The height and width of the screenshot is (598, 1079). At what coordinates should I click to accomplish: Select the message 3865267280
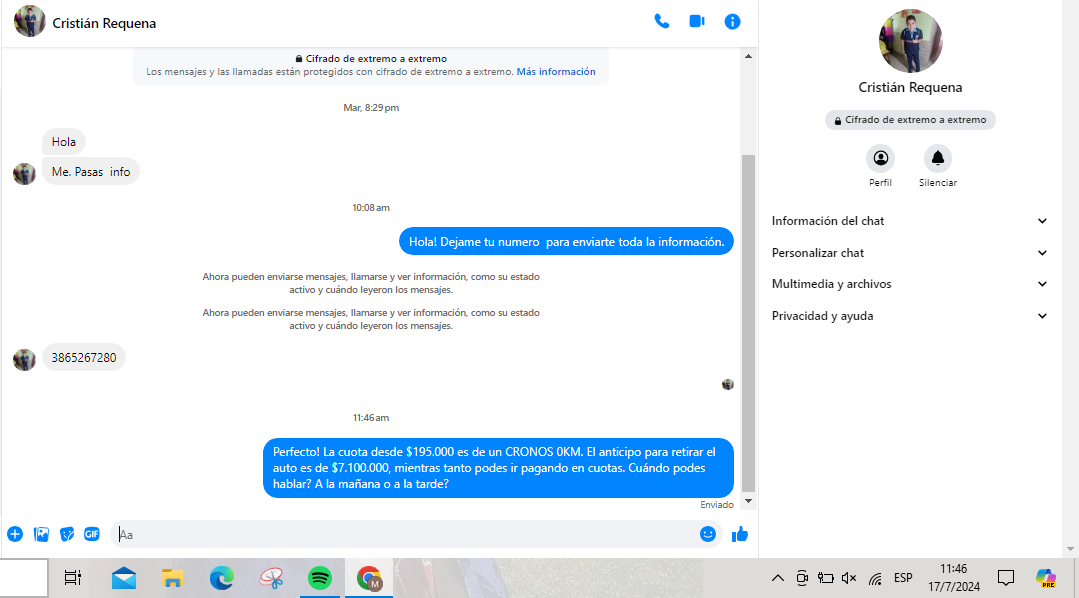(x=84, y=357)
